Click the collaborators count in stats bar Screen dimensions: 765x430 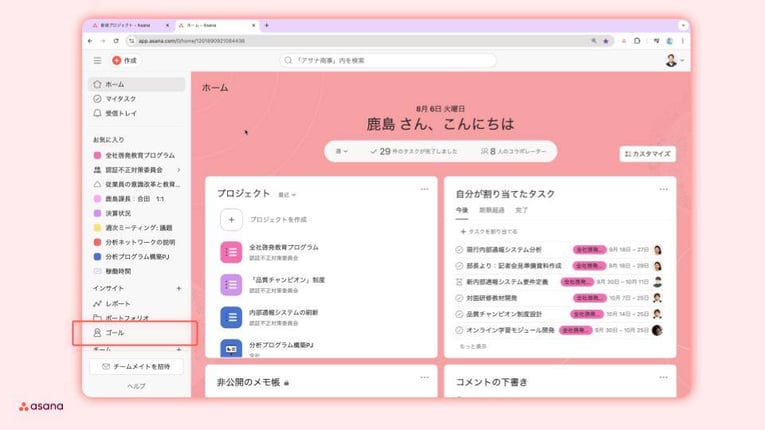pyautogui.click(x=513, y=151)
